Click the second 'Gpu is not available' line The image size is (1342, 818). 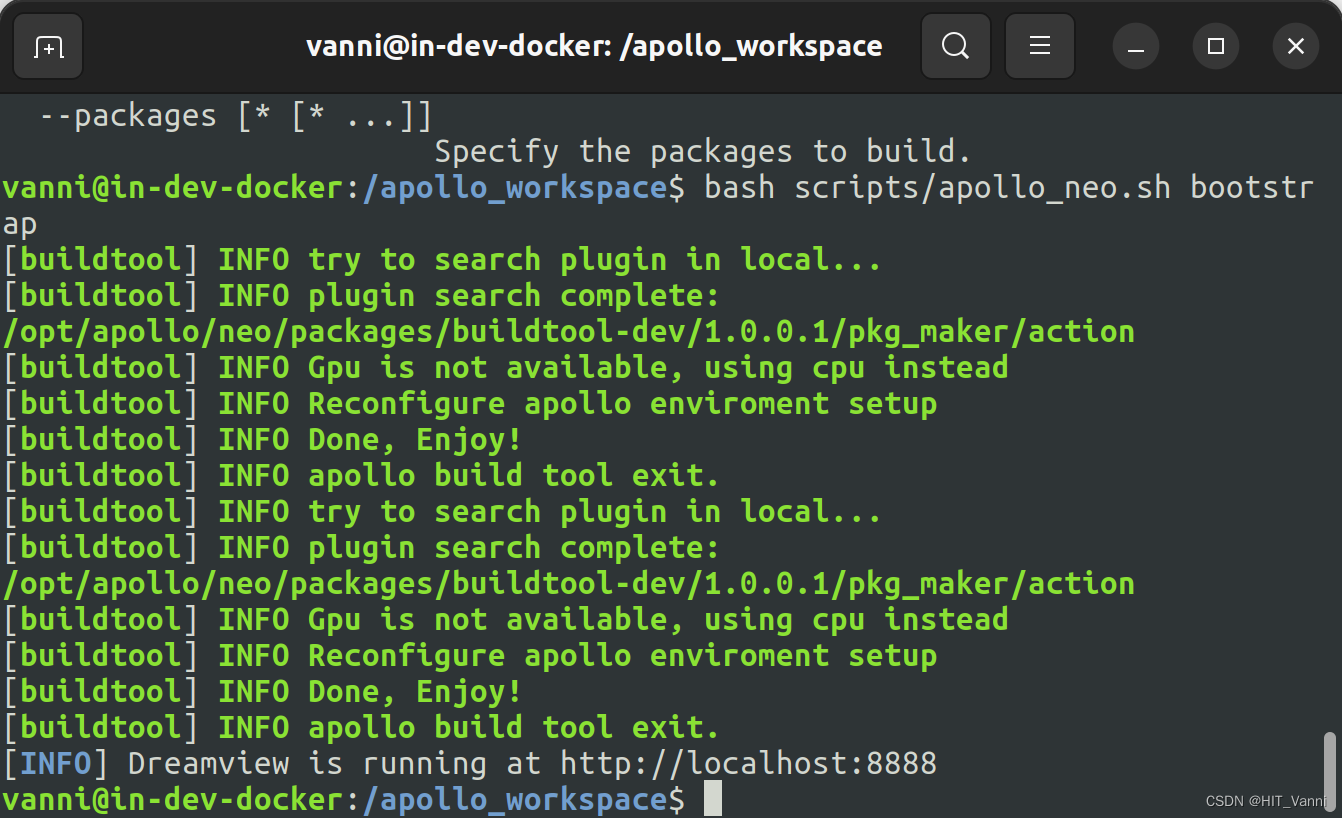click(x=505, y=620)
